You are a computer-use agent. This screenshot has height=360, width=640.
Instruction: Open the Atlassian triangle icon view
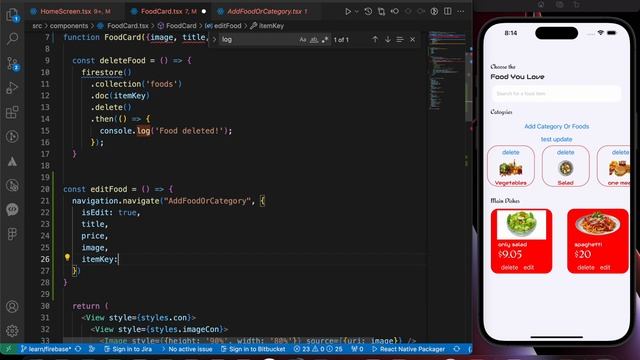click(12, 161)
